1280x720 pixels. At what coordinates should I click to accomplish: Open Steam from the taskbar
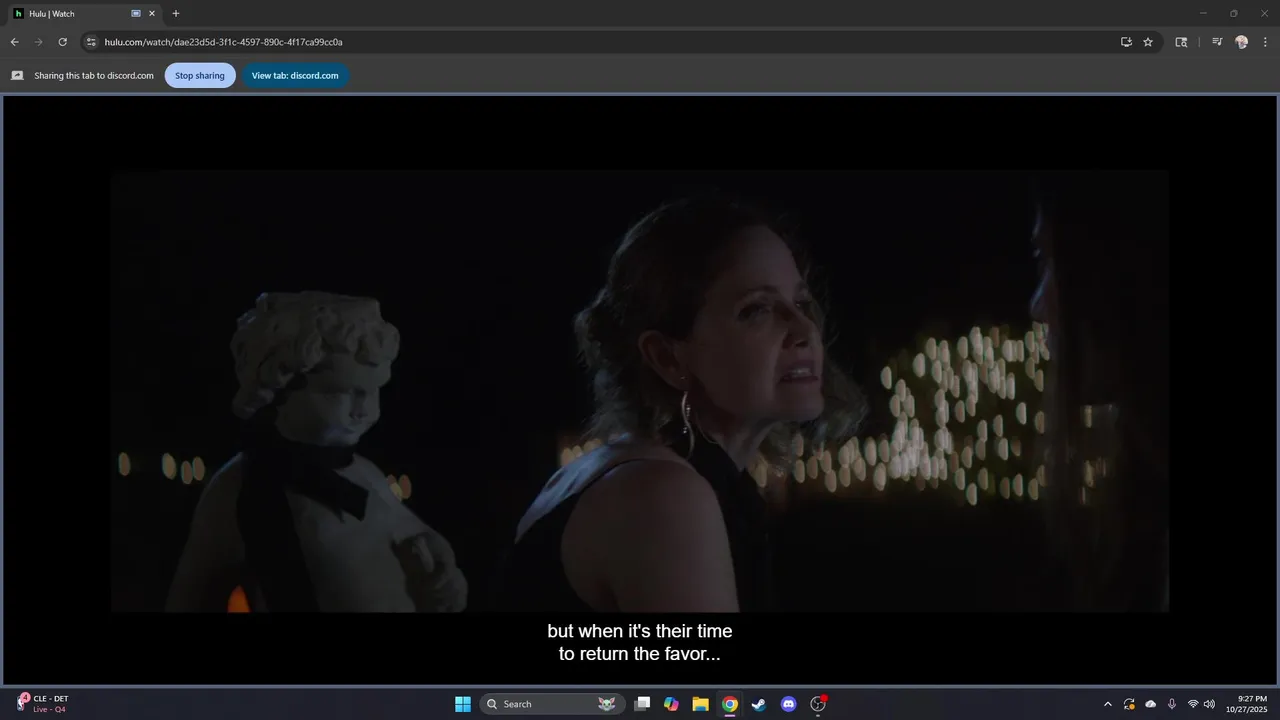(x=759, y=704)
